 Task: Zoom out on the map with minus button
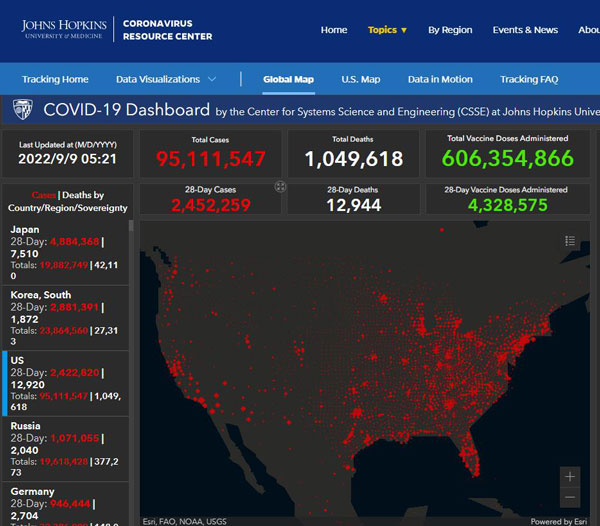pos(570,497)
